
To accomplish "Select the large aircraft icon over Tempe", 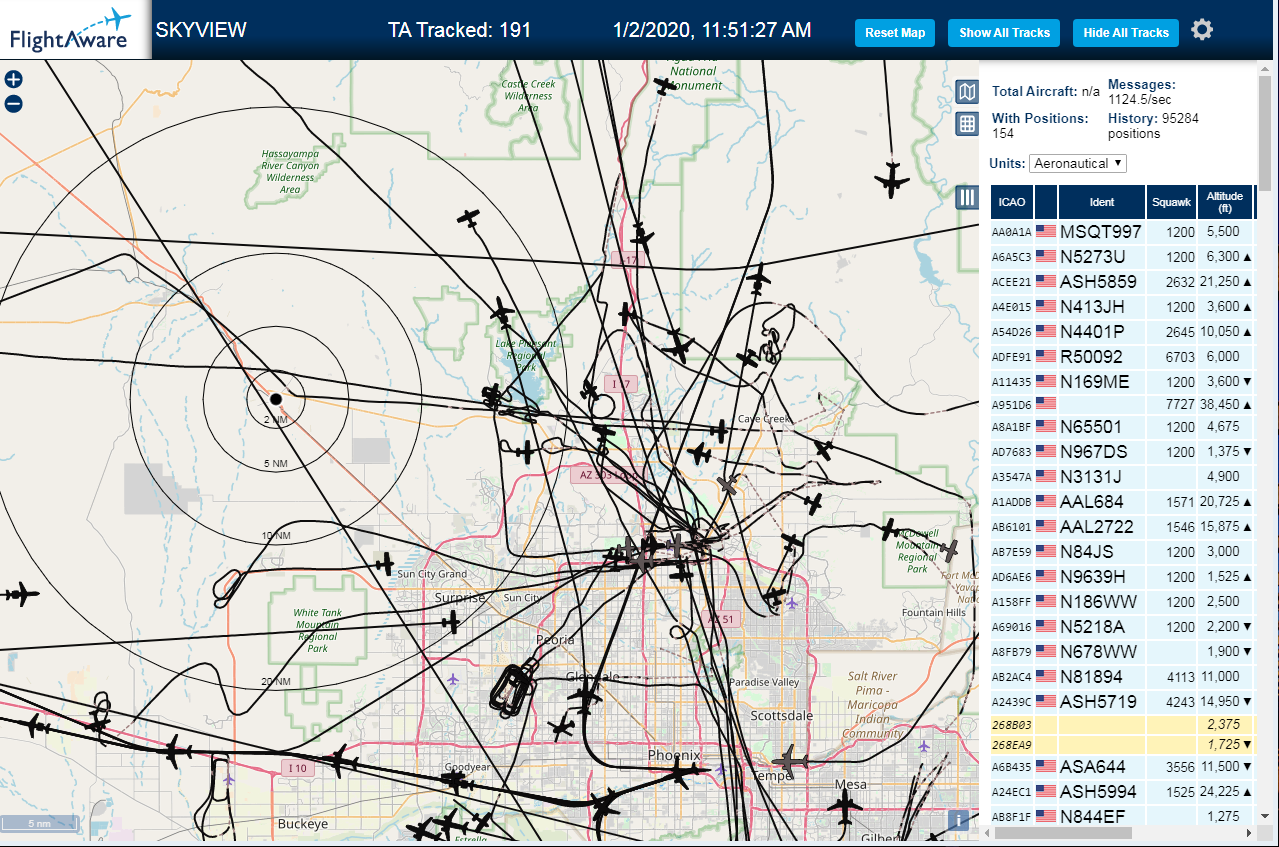I will pos(790,762).
